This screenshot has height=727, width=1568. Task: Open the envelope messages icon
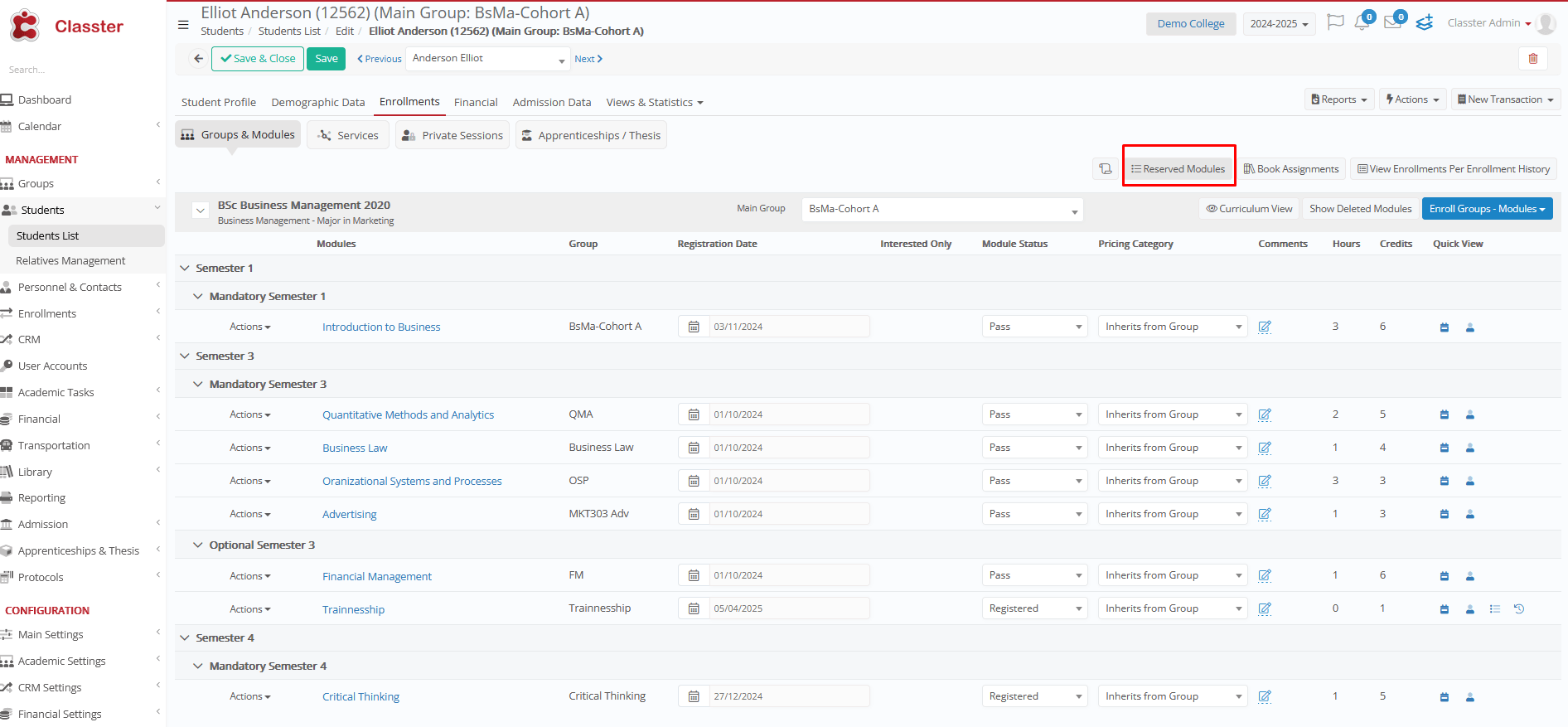1392,22
